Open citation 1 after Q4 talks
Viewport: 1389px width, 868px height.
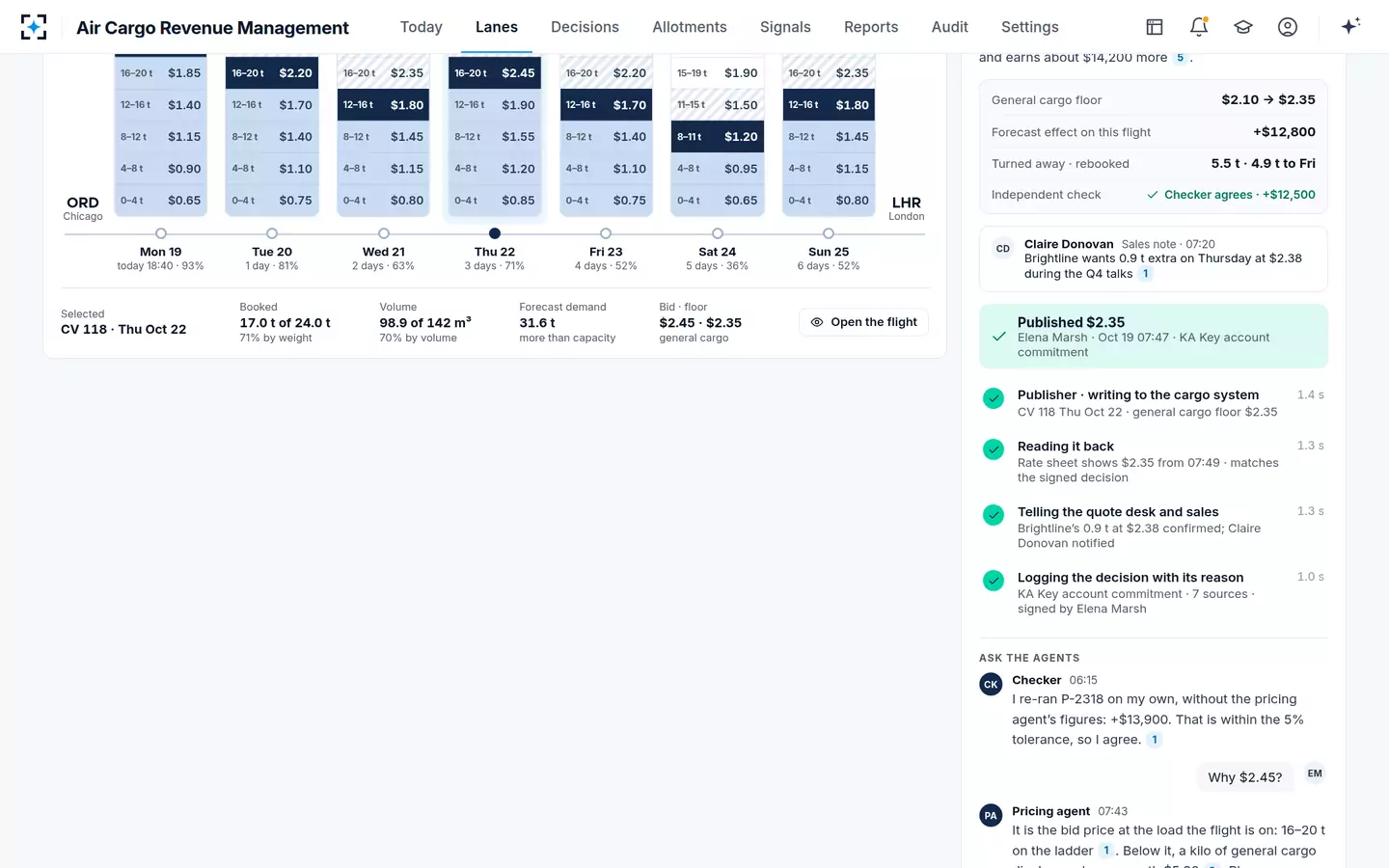(x=1146, y=274)
